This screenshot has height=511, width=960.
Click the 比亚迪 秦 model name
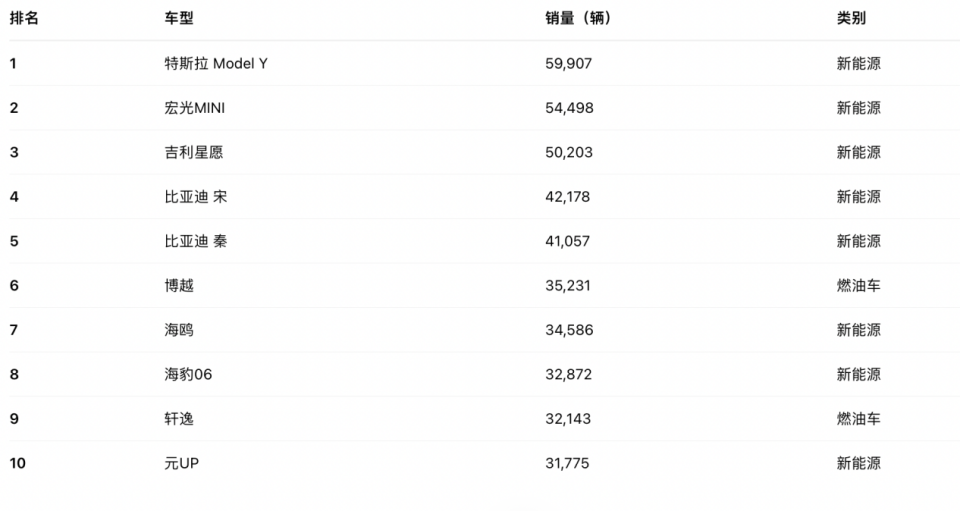tap(196, 241)
